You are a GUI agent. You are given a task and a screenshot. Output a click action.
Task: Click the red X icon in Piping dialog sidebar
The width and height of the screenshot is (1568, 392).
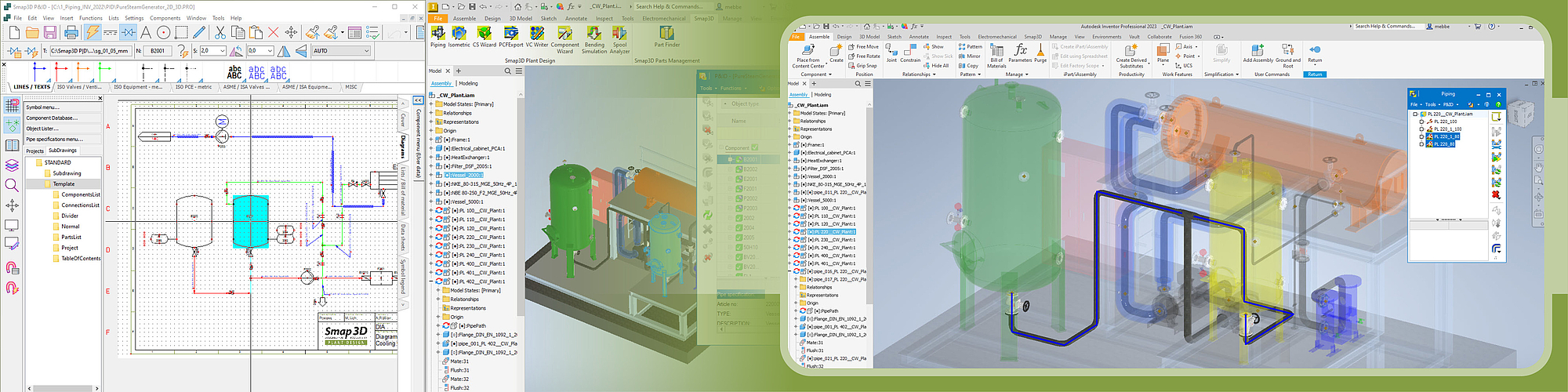(1496, 194)
